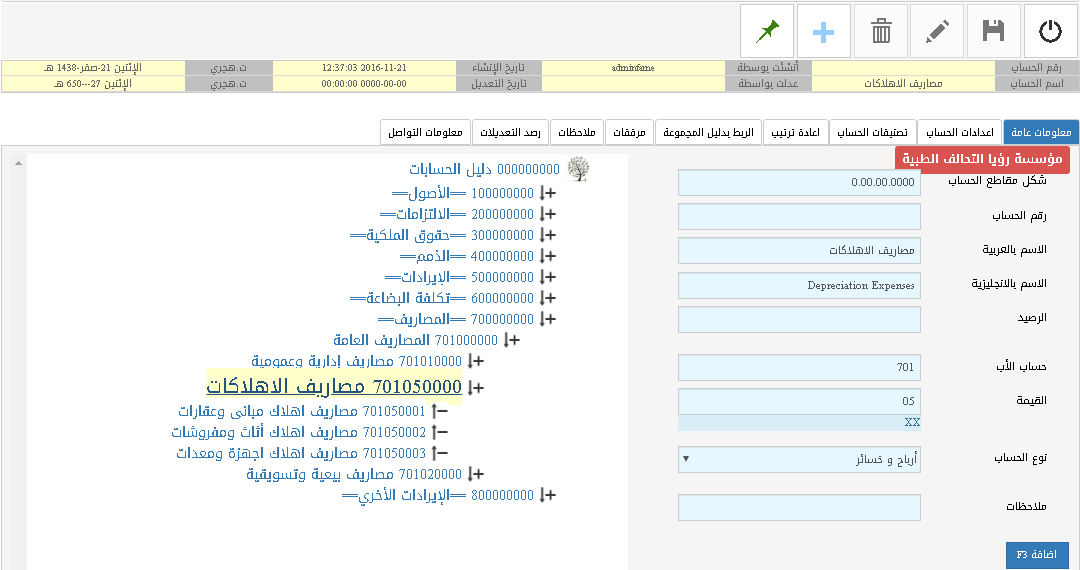Click the green pin icon in toolbar
The height and width of the screenshot is (570, 1080).
766,31
